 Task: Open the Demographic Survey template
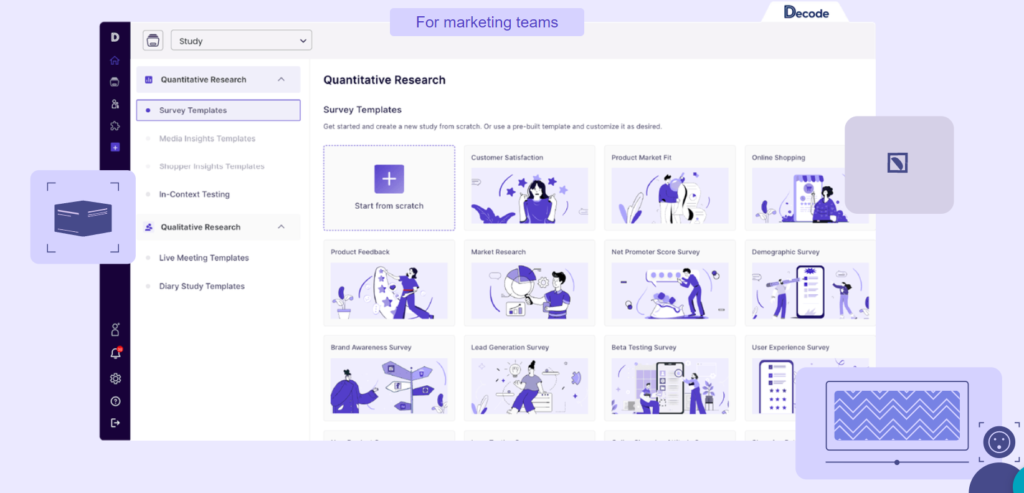[810, 283]
